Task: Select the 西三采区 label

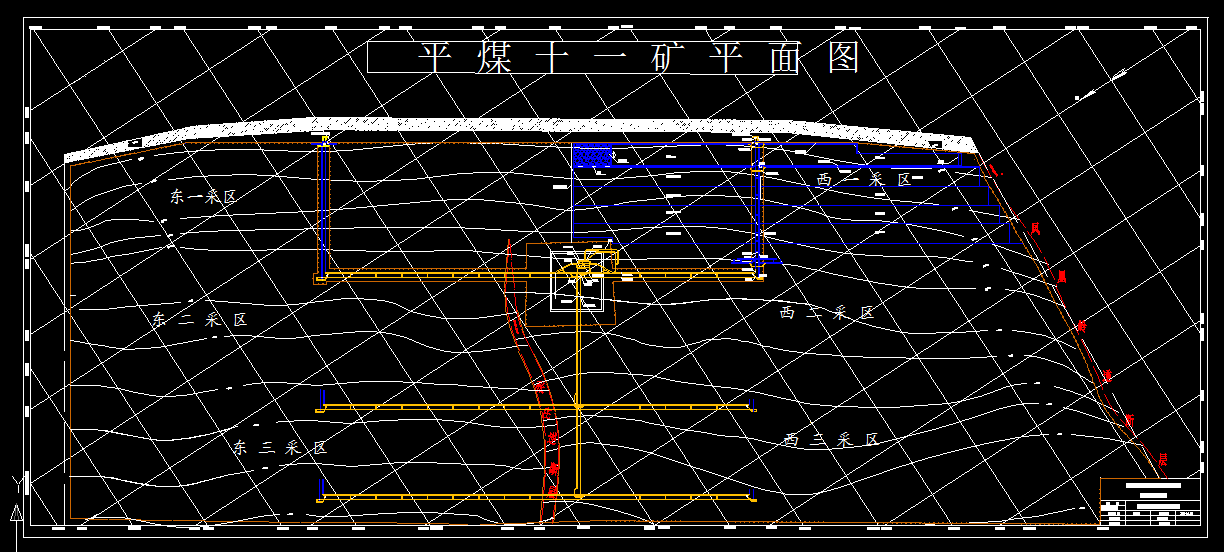Action: (831, 440)
